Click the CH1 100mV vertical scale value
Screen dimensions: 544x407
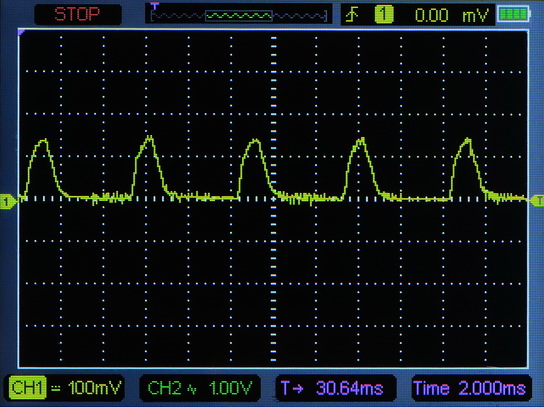[95, 388]
